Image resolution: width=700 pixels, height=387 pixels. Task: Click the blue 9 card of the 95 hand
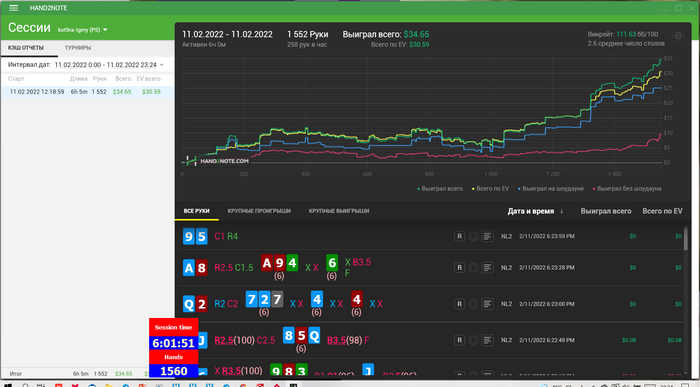point(189,236)
